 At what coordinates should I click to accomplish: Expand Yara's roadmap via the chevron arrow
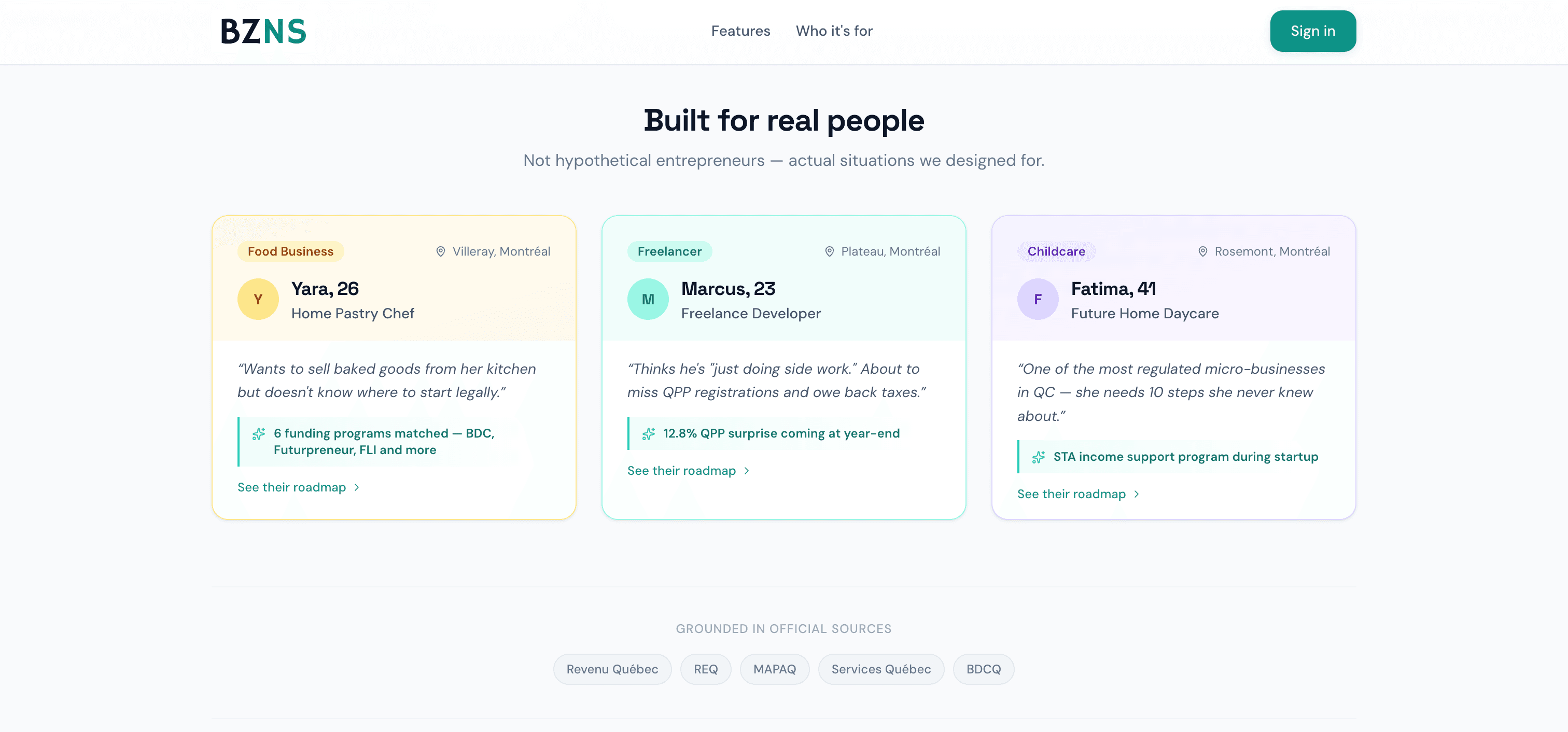pyautogui.click(x=356, y=487)
